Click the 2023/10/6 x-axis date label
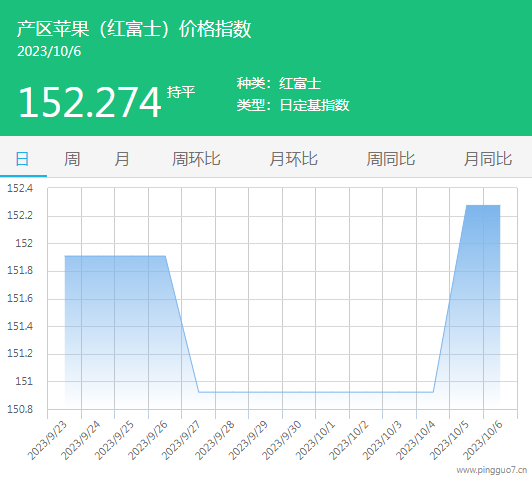Viewport: 532px width, 478px height. point(483,440)
